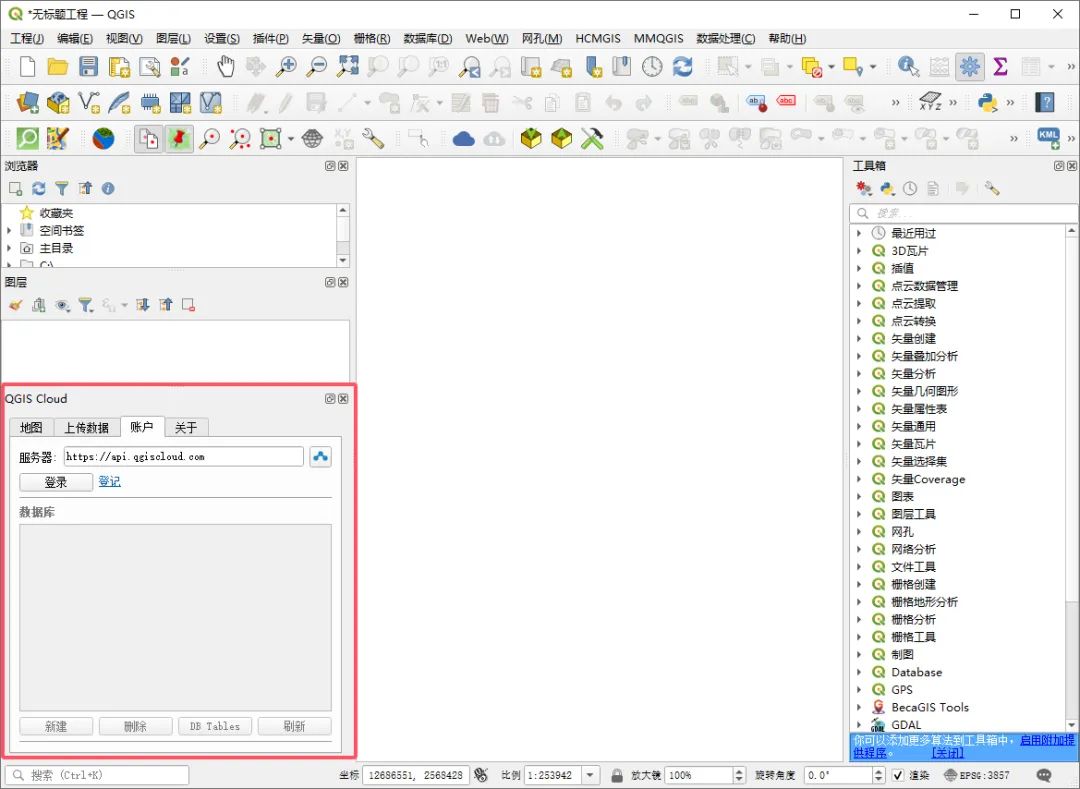Image resolution: width=1080 pixels, height=789 pixels.
Task: Create a new project with the blank page icon
Action: (x=28, y=67)
